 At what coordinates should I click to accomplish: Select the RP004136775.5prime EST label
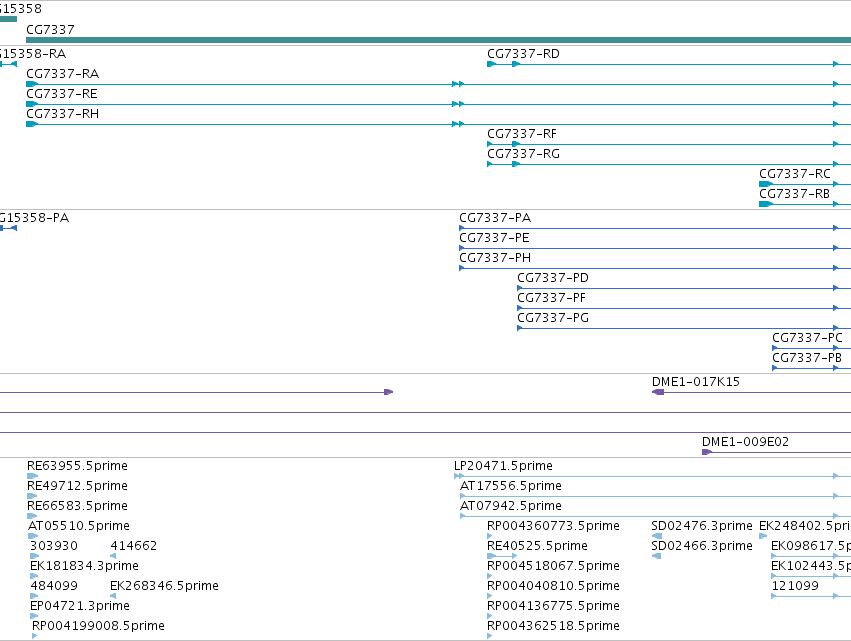553,606
